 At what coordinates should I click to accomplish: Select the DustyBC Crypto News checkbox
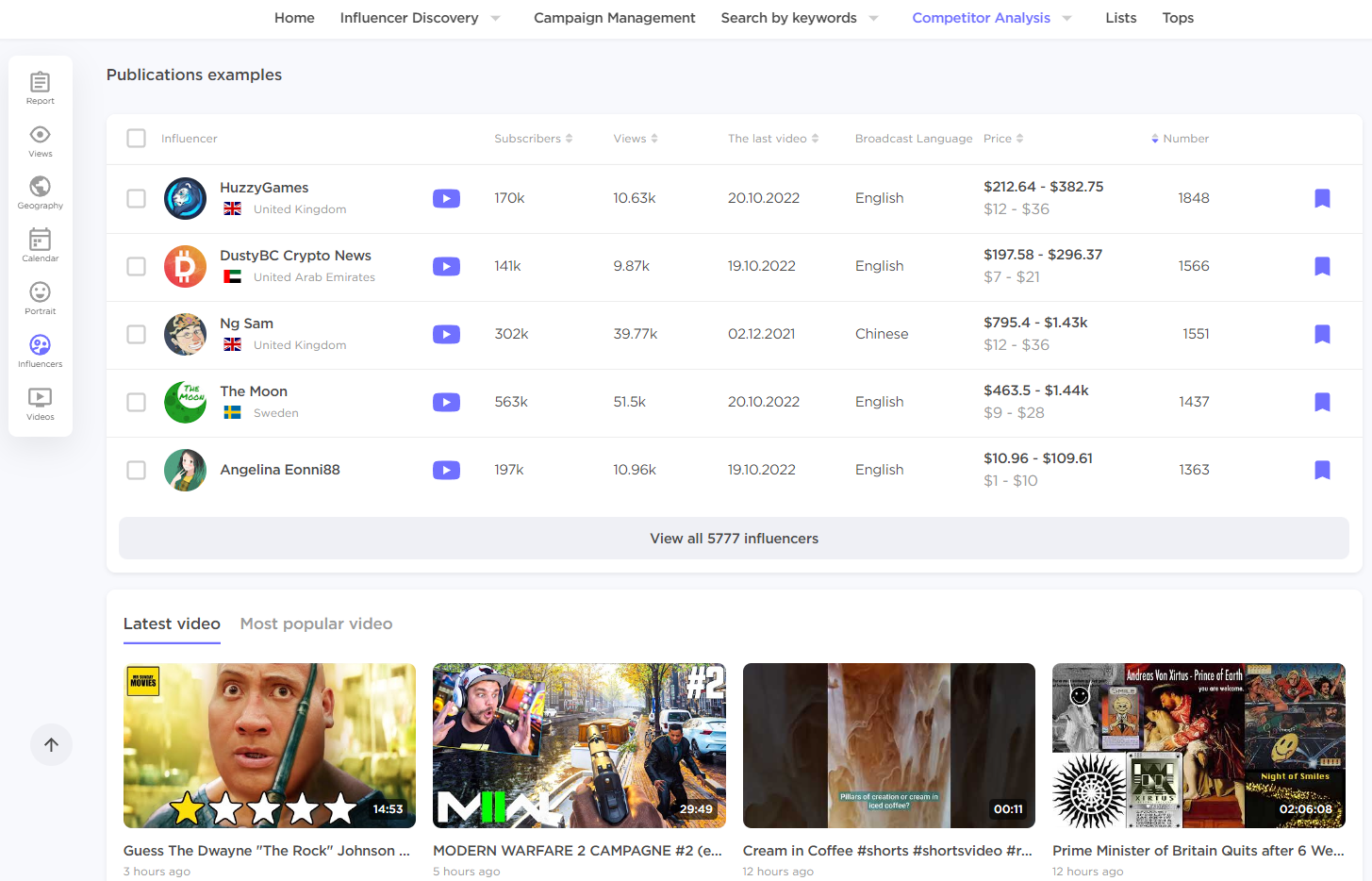[137, 266]
